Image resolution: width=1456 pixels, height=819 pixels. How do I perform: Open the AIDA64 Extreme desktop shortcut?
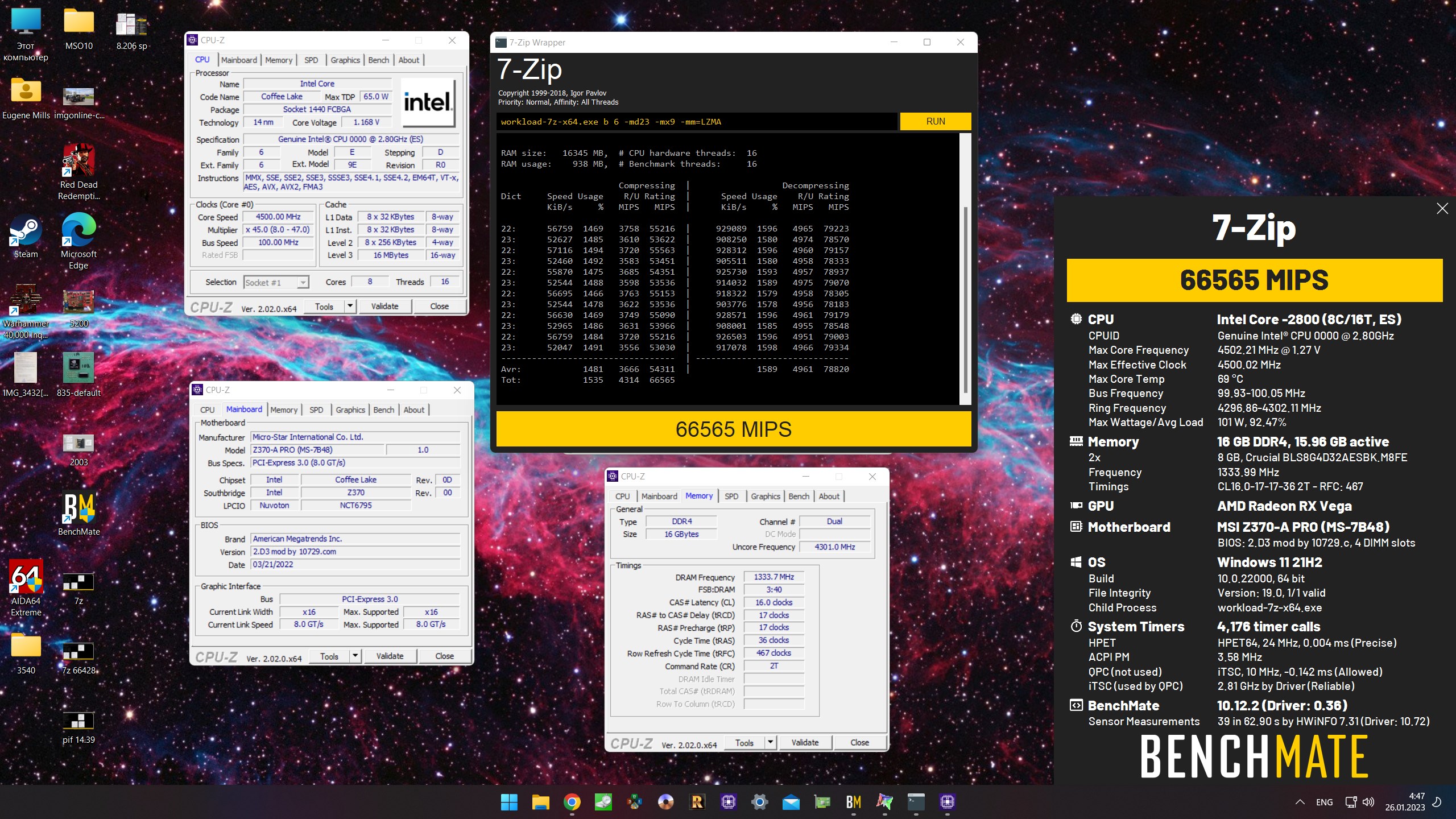coord(26,589)
